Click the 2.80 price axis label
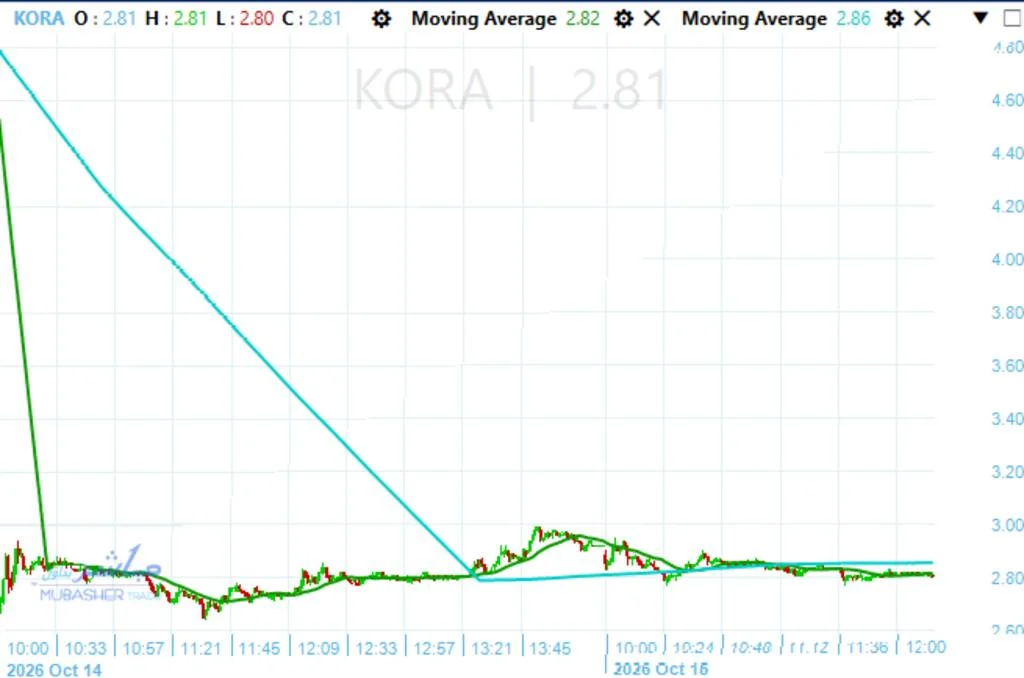This screenshot has height=678, width=1024. tap(1007, 578)
